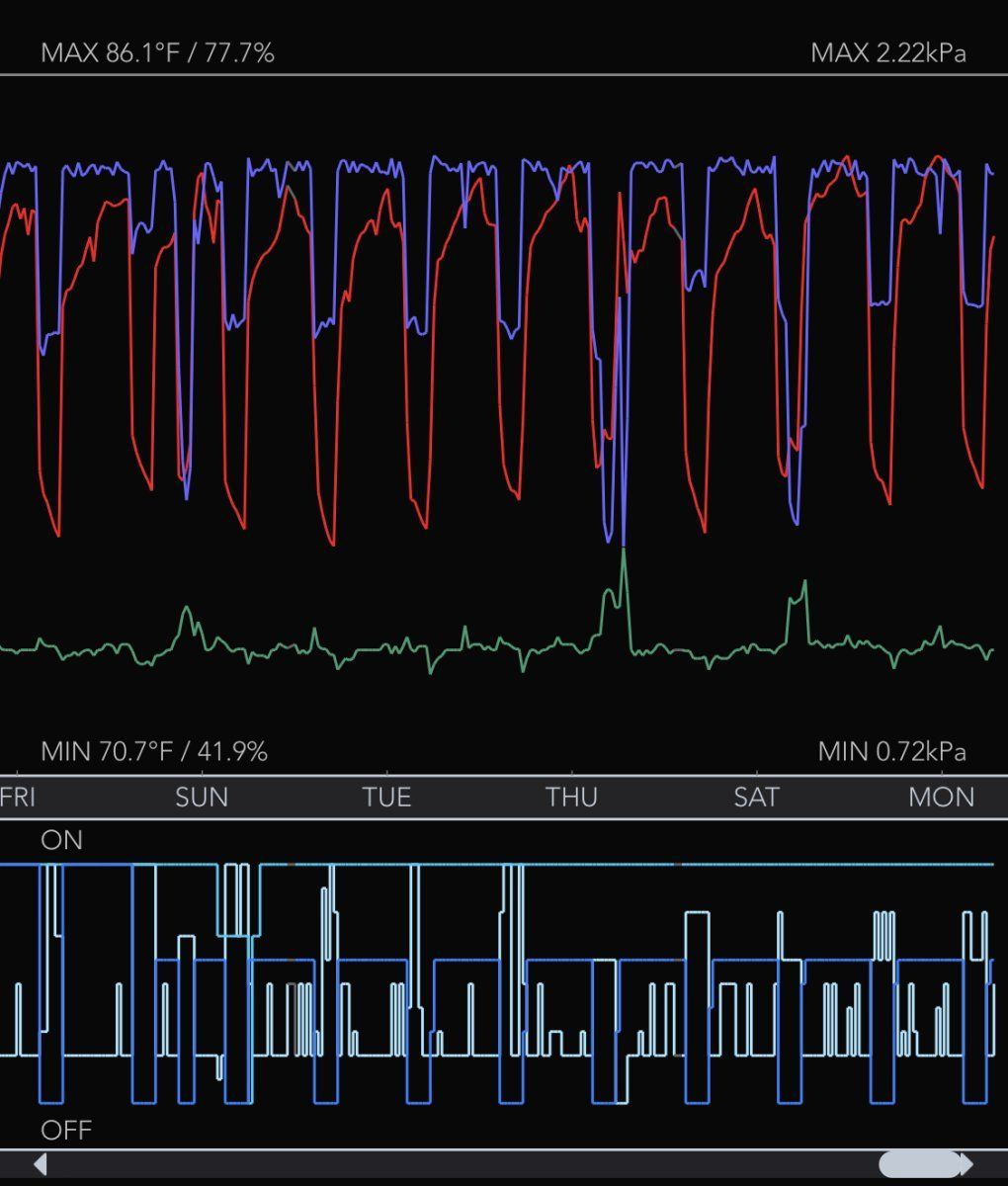The width and height of the screenshot is (1008, 1186).
Task: Click the MIN 0.72kPa readout
Action: pos(892,751)
